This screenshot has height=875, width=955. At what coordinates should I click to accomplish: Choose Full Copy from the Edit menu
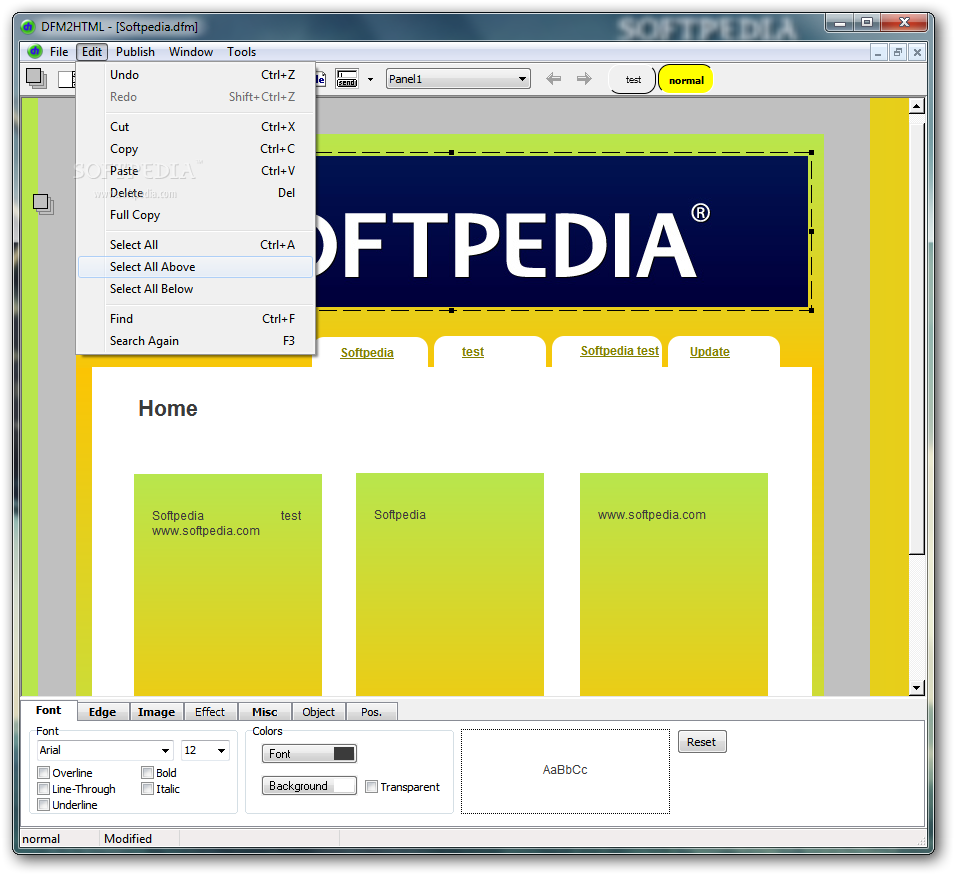coord(195,214)
